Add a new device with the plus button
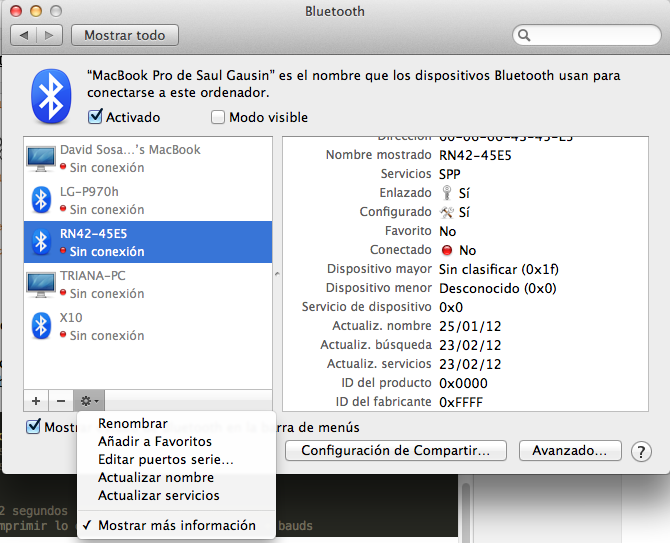The image size is (670, 543). tap(36, 401)
